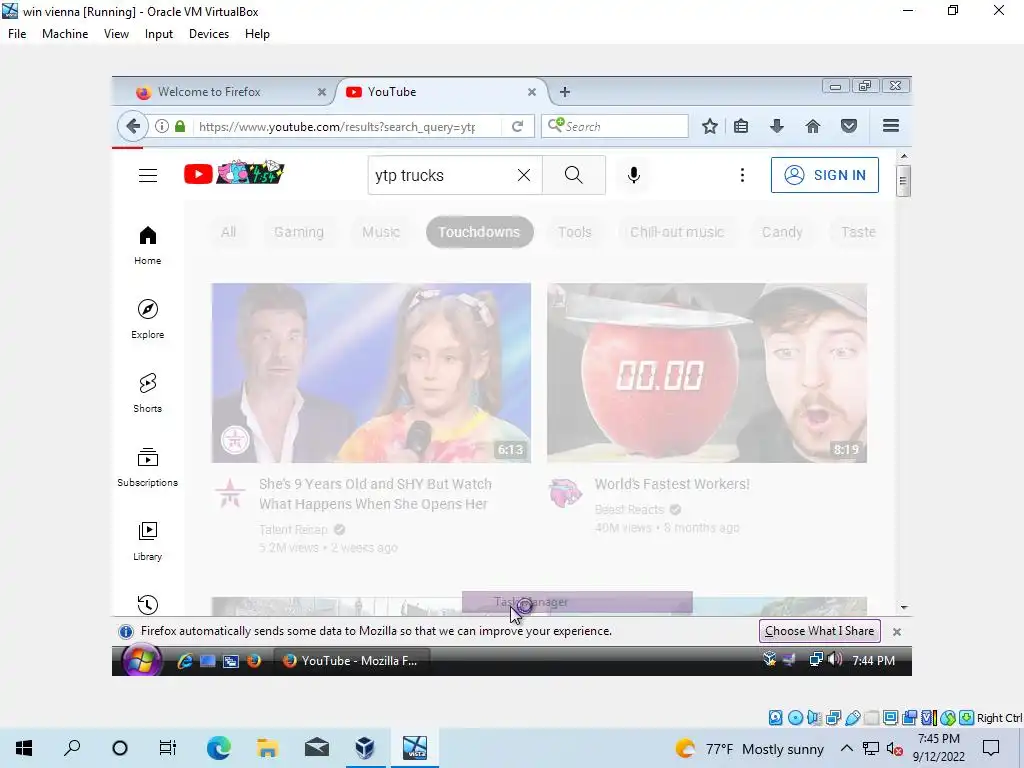Click the YouTube logo
Viewport: 1024px width, 768px height.
pos(234,174)
